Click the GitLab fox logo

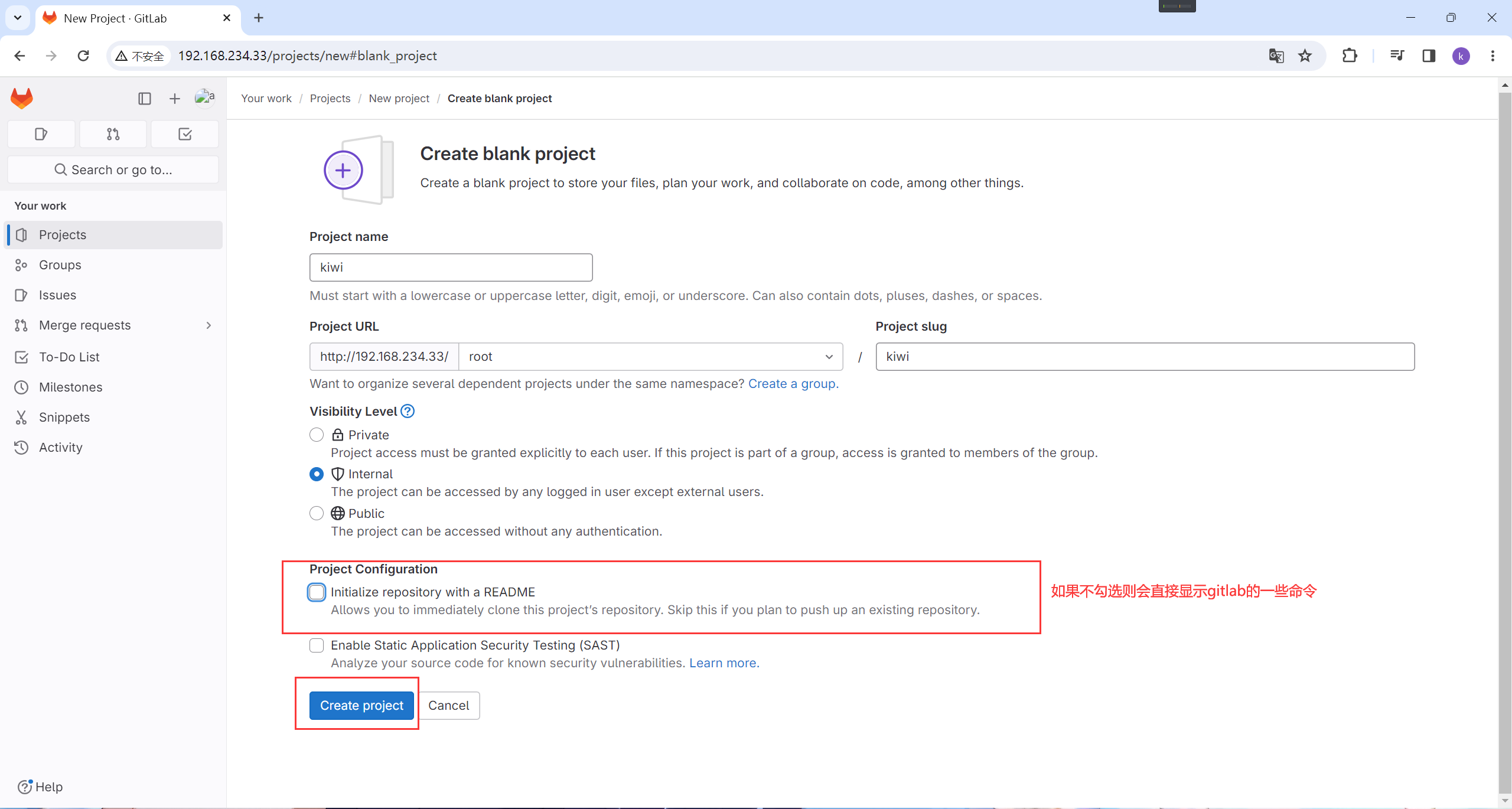22,99
